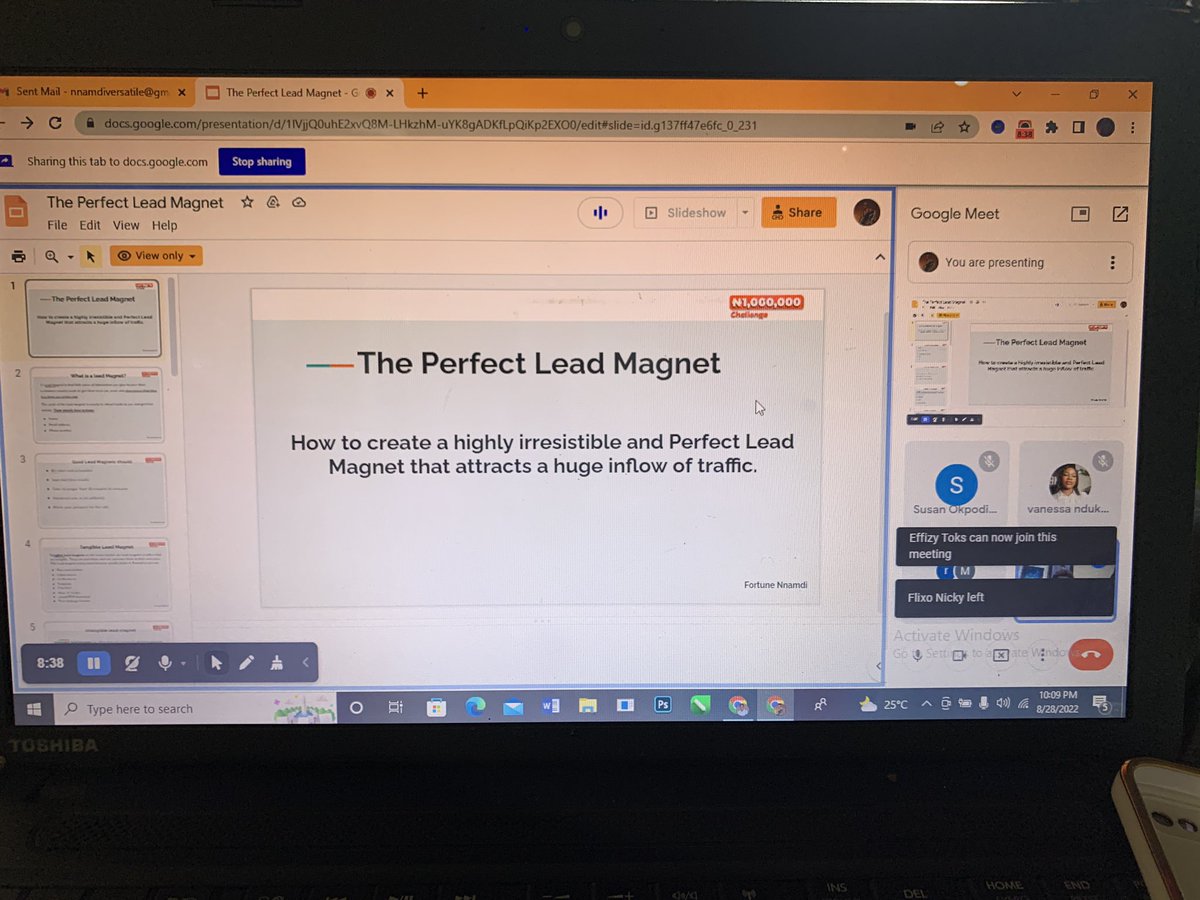
Task: Click the Meet audio activity indicator button
Action: pos(600,212)
